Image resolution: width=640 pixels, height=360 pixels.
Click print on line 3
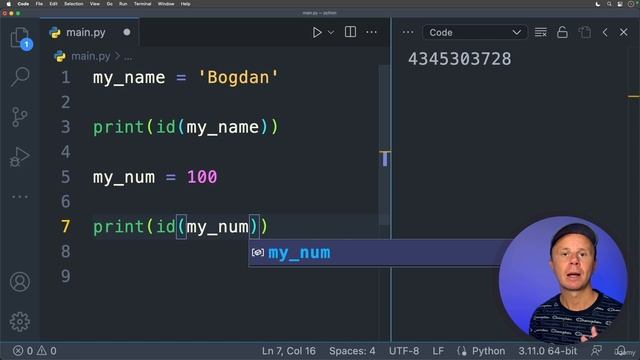[118, 127]
